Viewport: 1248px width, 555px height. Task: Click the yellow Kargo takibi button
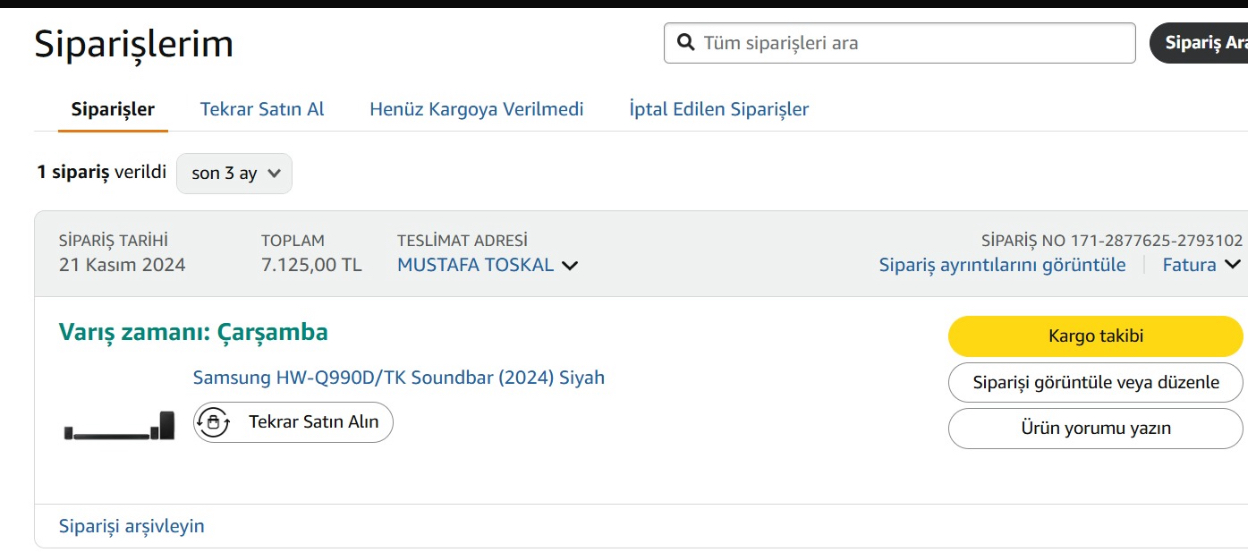1096,336
